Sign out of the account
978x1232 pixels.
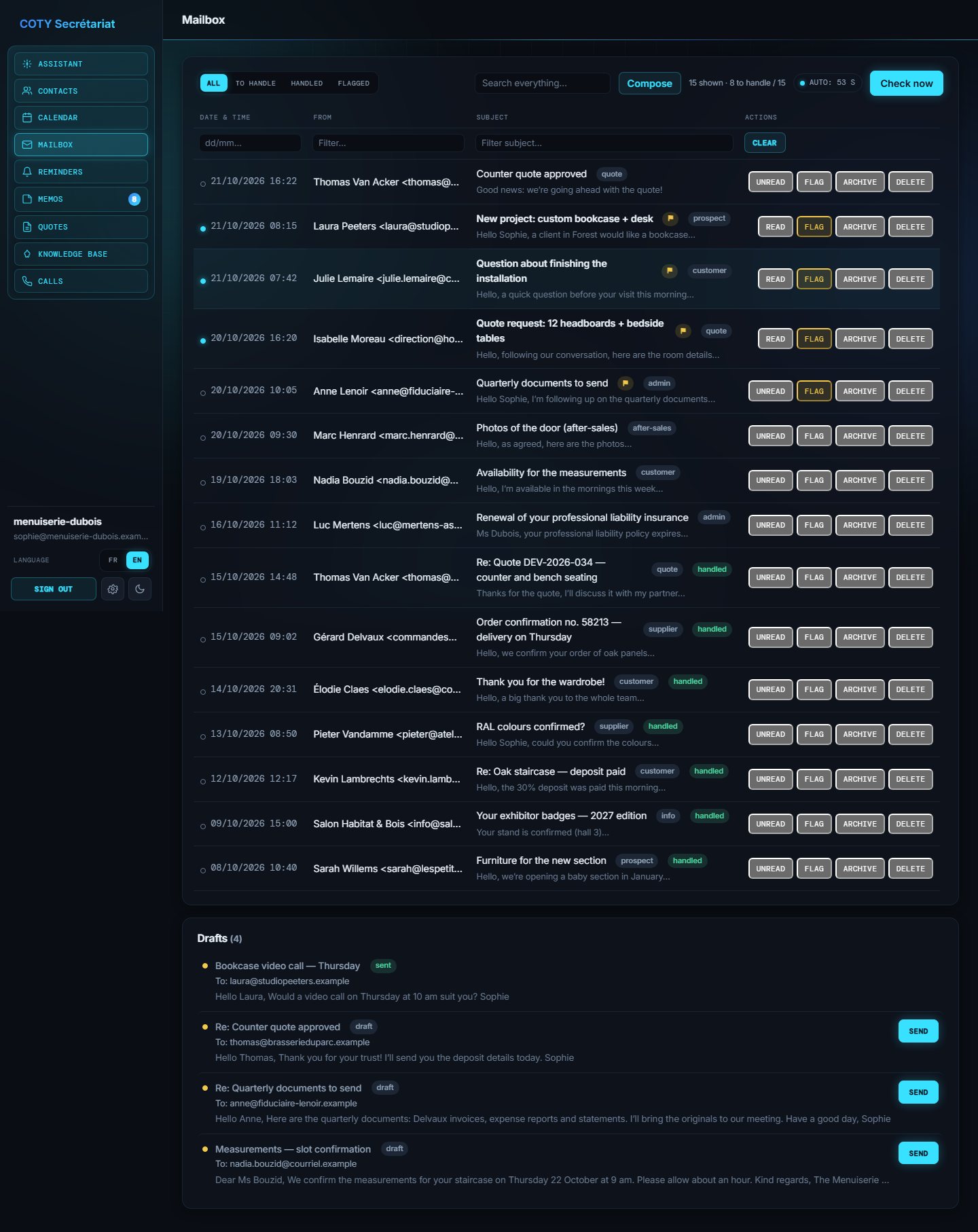(x=54, y=589)
